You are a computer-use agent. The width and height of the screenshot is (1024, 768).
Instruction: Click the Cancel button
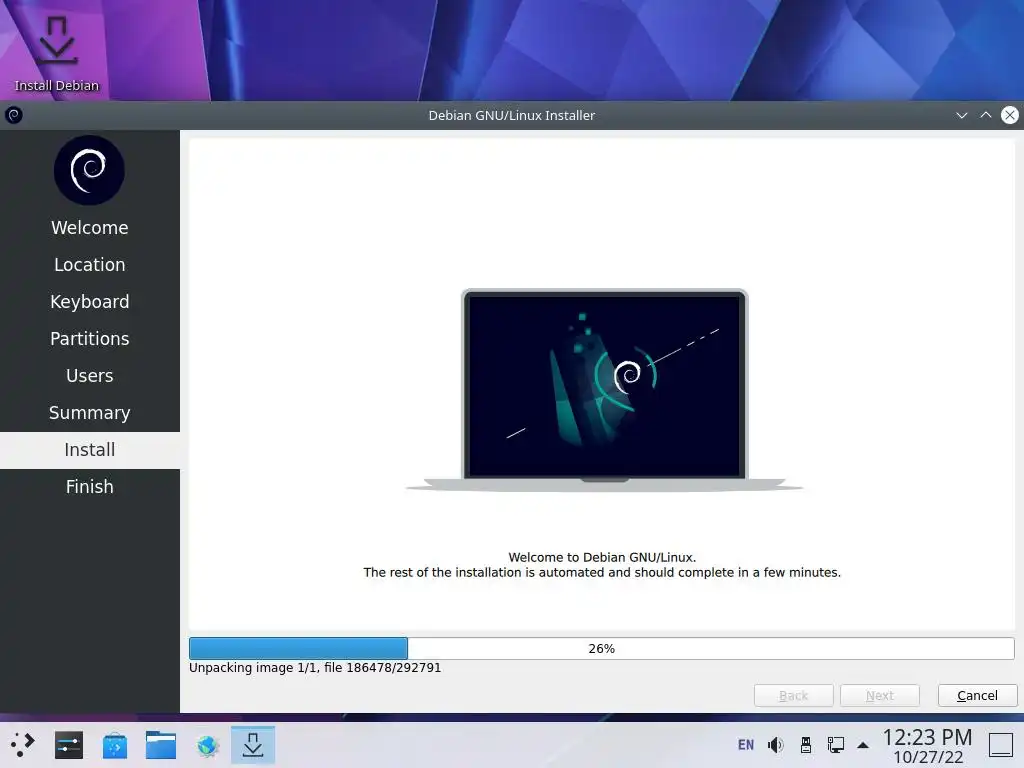coord(978,696)
